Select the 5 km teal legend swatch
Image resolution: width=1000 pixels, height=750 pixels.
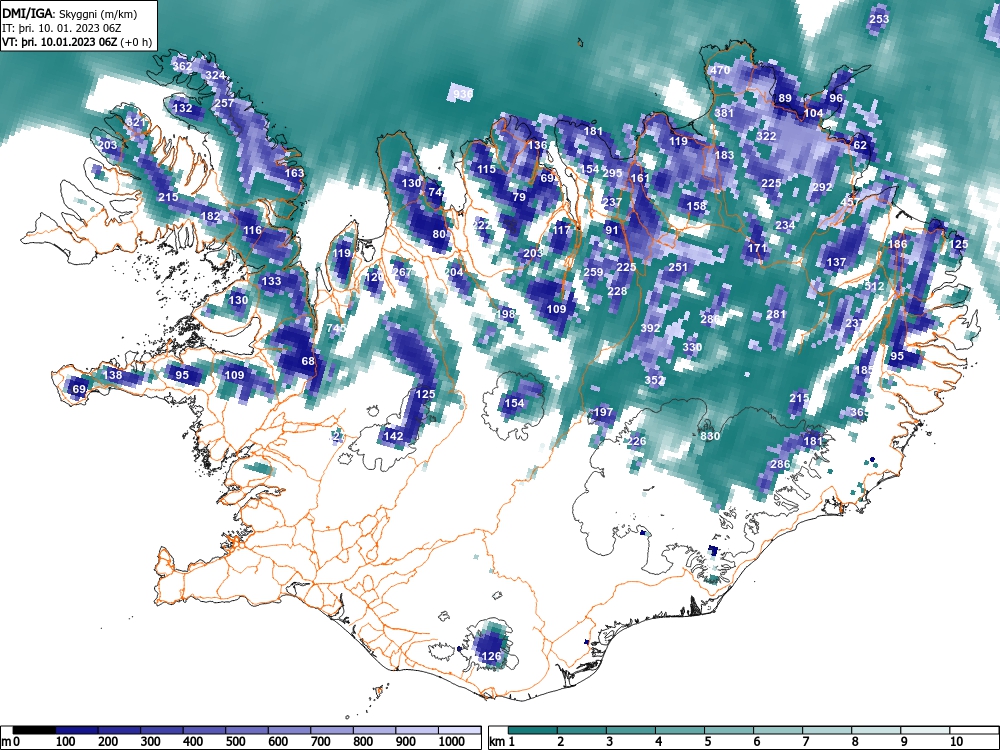729,730
